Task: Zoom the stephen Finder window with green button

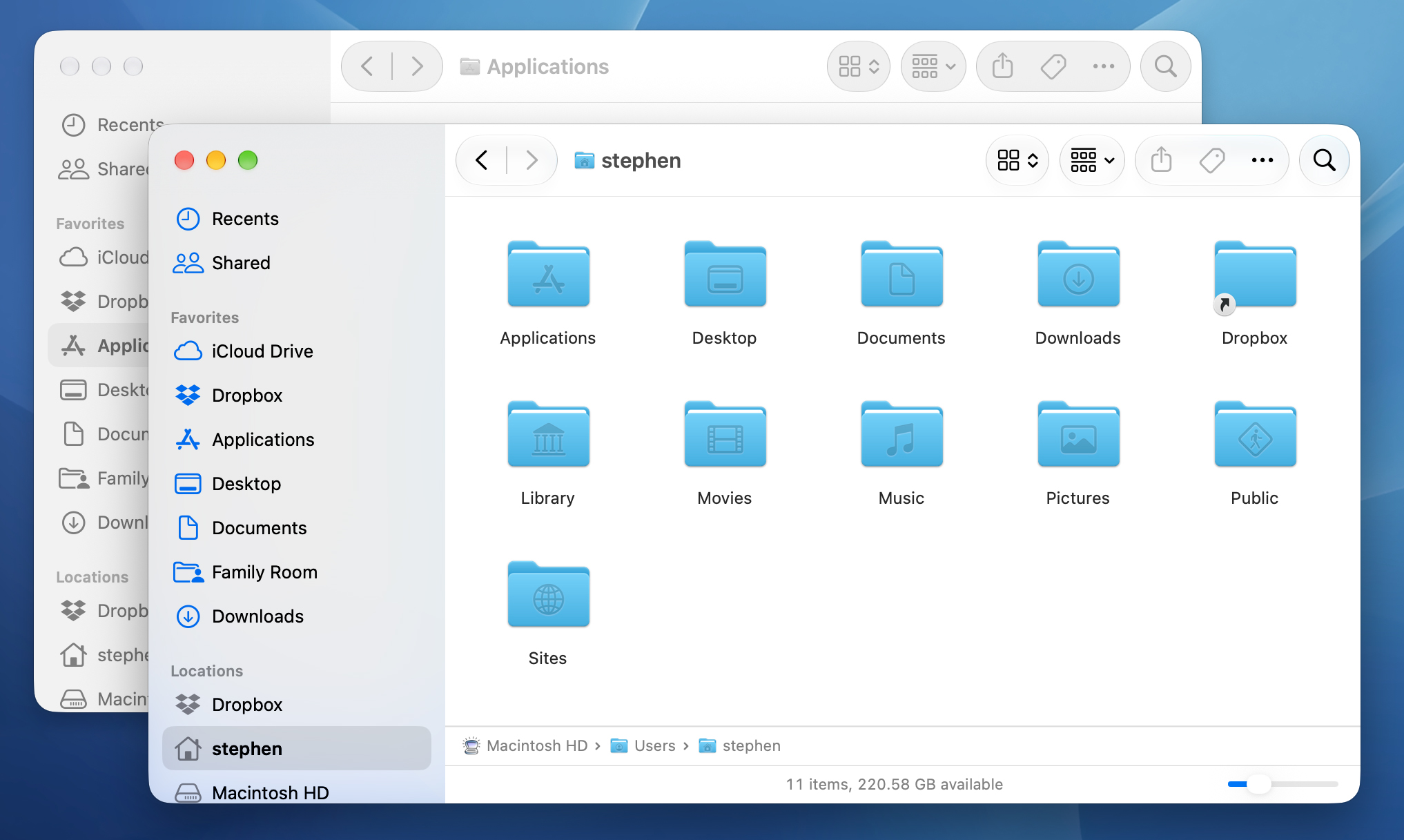Action: click(x=248, y=160)
